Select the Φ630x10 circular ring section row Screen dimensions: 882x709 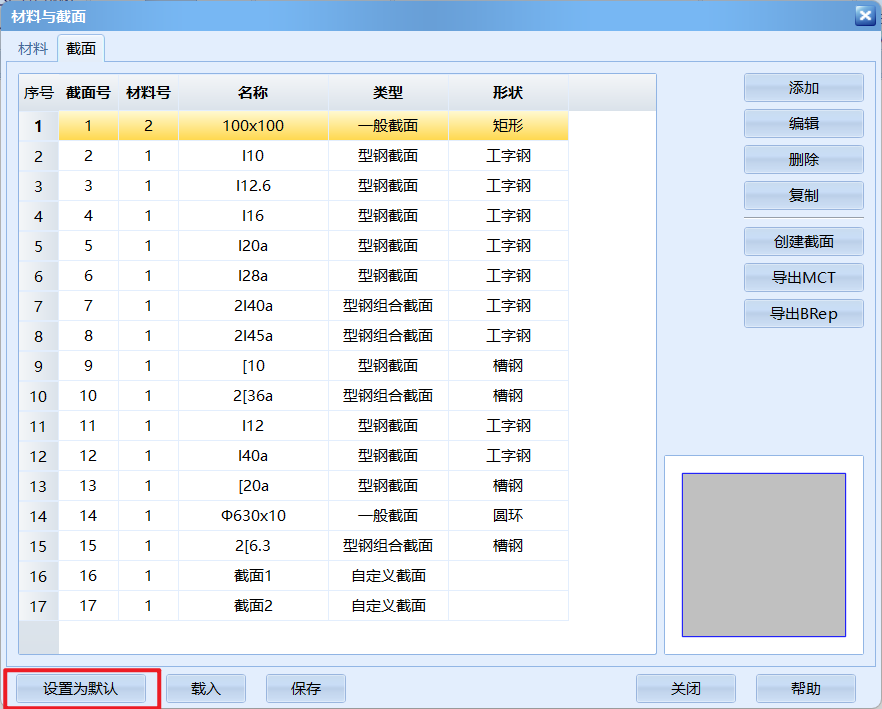[253, 516]
